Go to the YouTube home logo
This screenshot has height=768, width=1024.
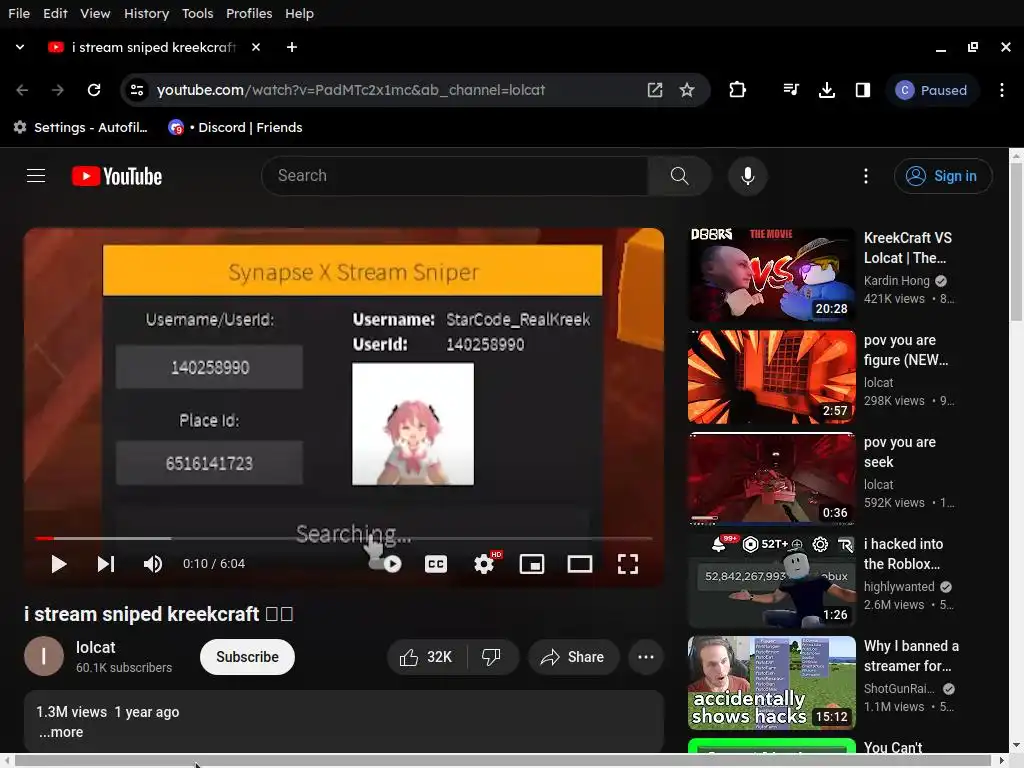point(117,176)
